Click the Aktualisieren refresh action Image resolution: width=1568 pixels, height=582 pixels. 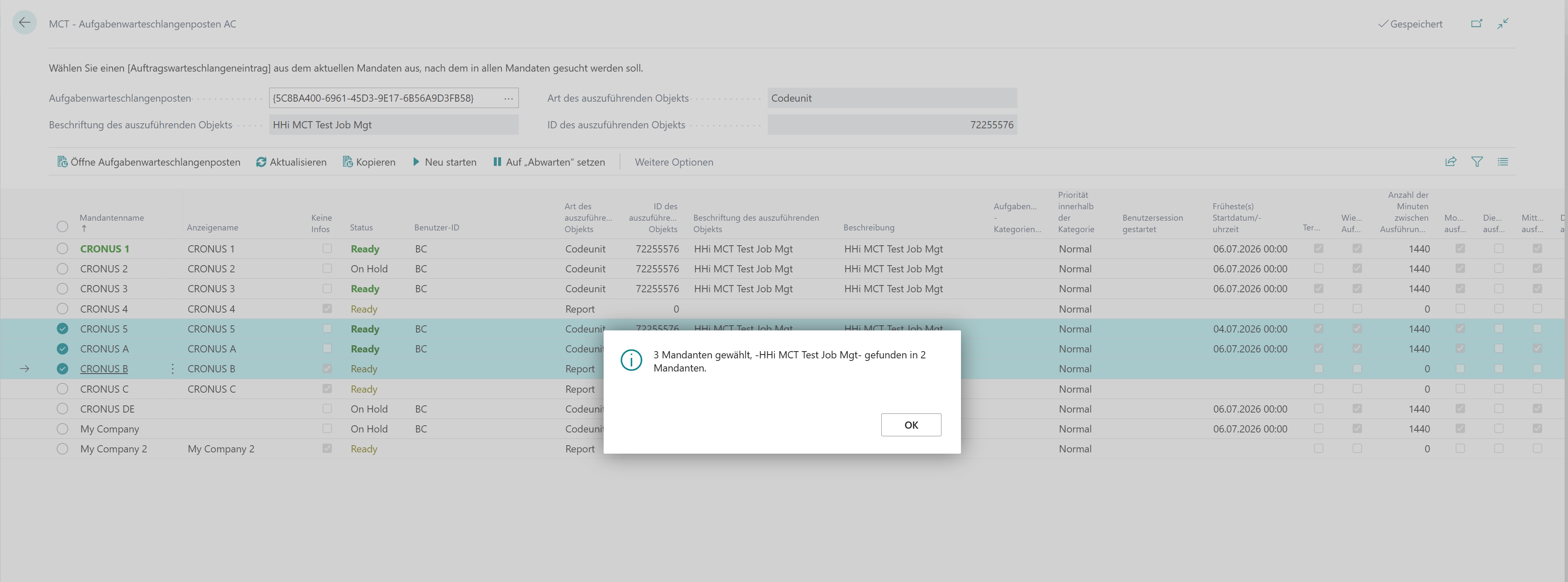tap(291, 162)
